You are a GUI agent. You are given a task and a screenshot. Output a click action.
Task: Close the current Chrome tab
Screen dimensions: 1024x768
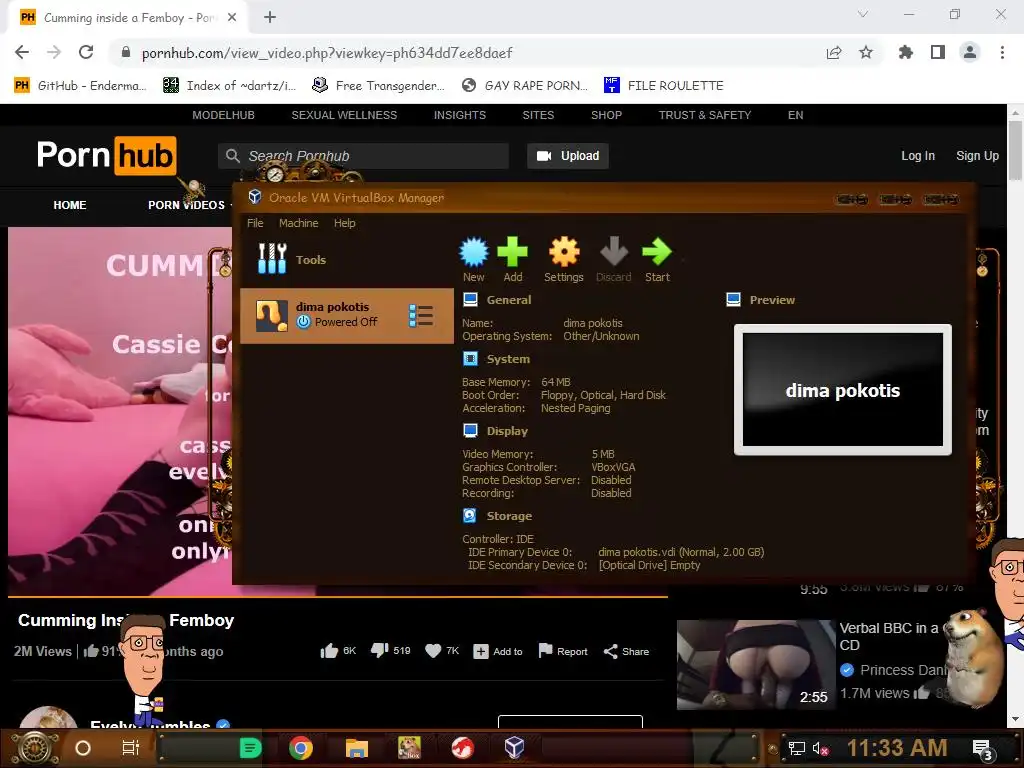tap(232, 18)
